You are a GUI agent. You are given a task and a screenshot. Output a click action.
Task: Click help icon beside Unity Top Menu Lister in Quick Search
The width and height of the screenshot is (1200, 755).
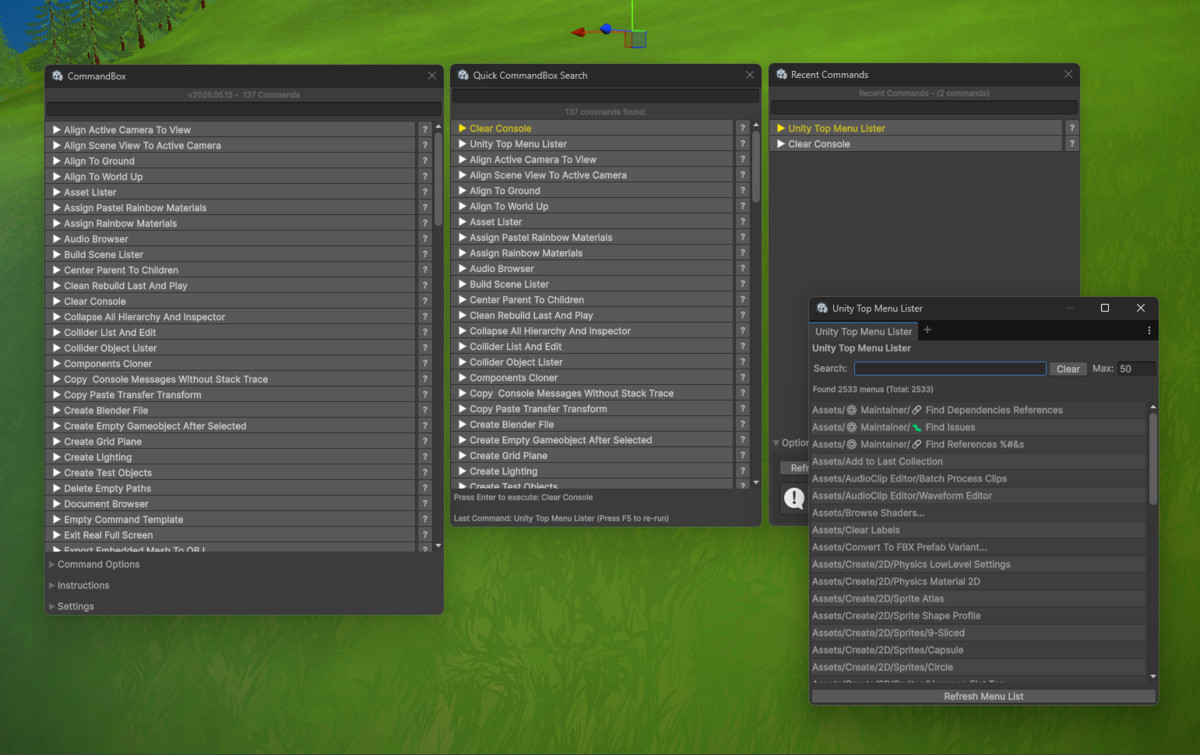pos(742,144)
